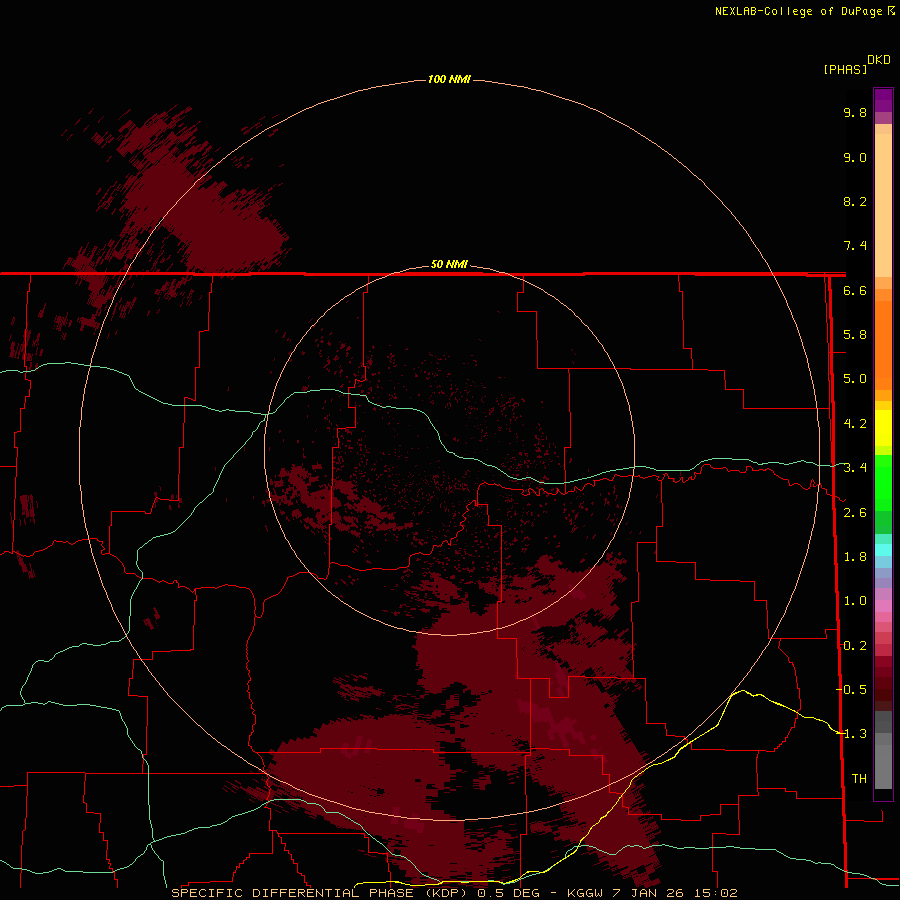
Task: Click the DKD label above the scale
Action: (879, 59)
